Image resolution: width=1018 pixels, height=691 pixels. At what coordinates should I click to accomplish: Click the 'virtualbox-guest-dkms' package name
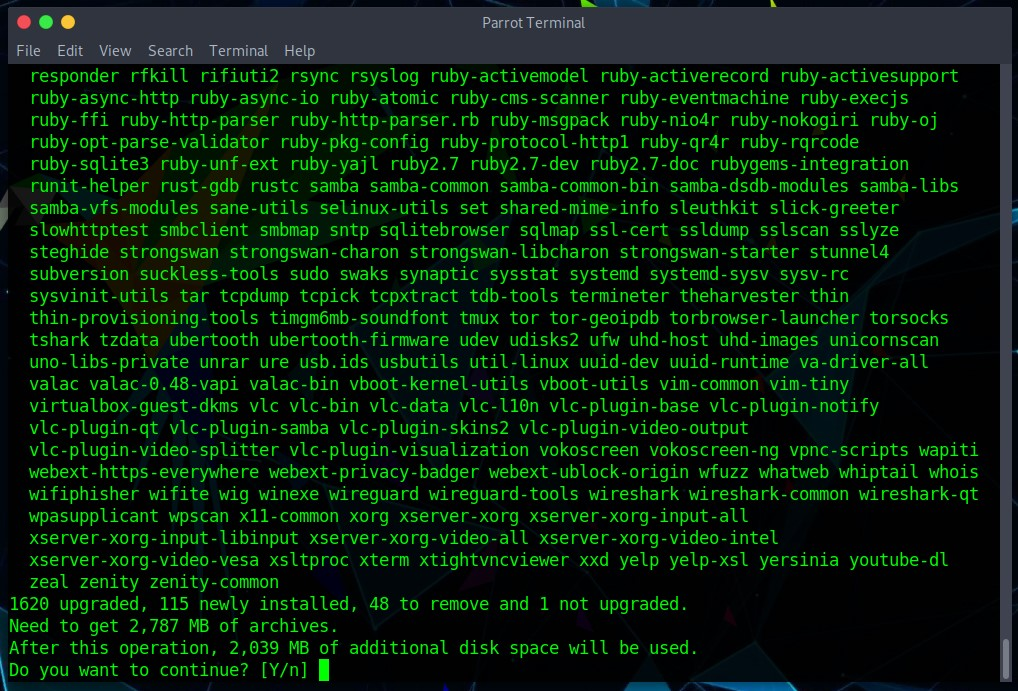pos(134,407)
